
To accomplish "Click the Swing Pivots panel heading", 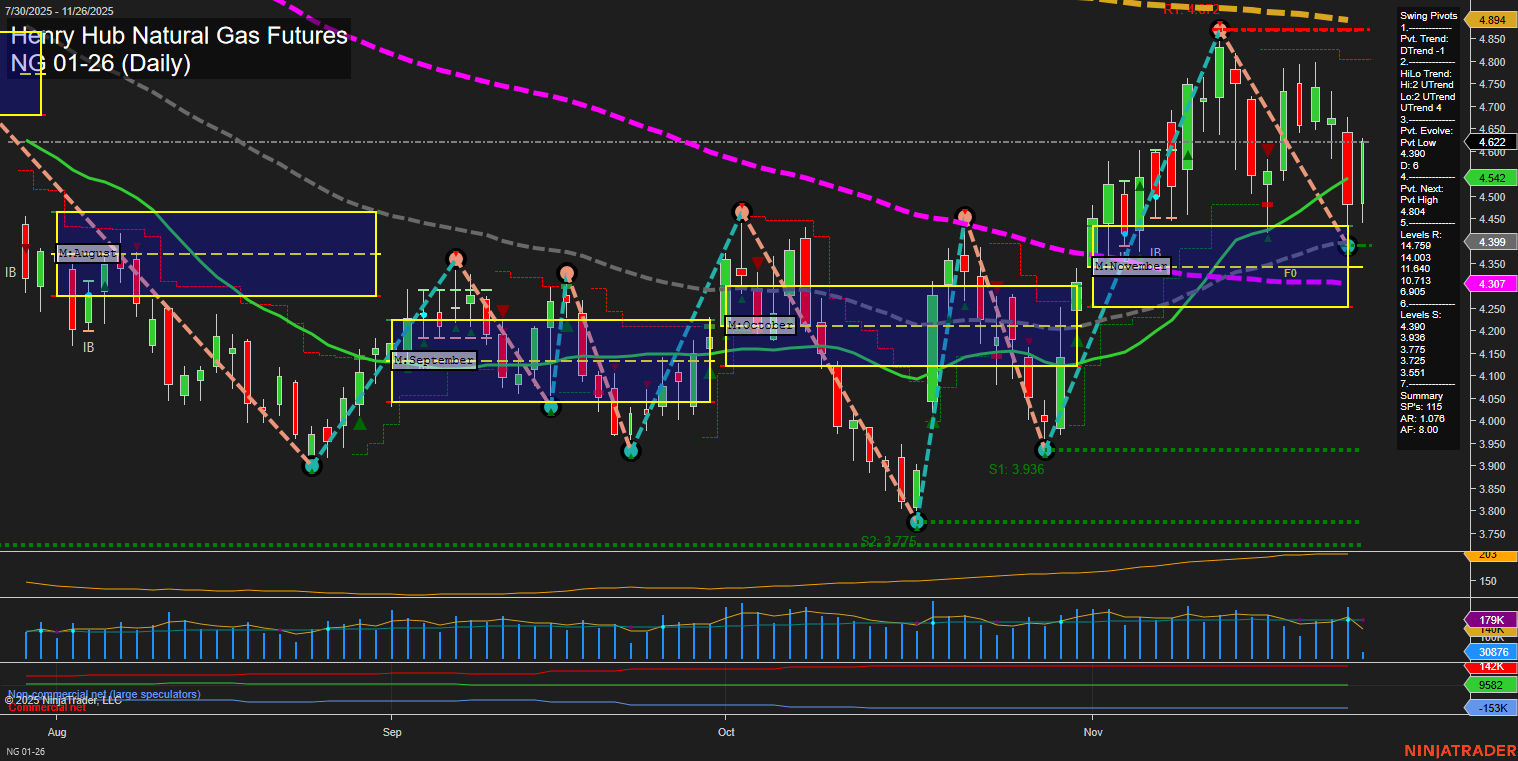I will 1428,16.
